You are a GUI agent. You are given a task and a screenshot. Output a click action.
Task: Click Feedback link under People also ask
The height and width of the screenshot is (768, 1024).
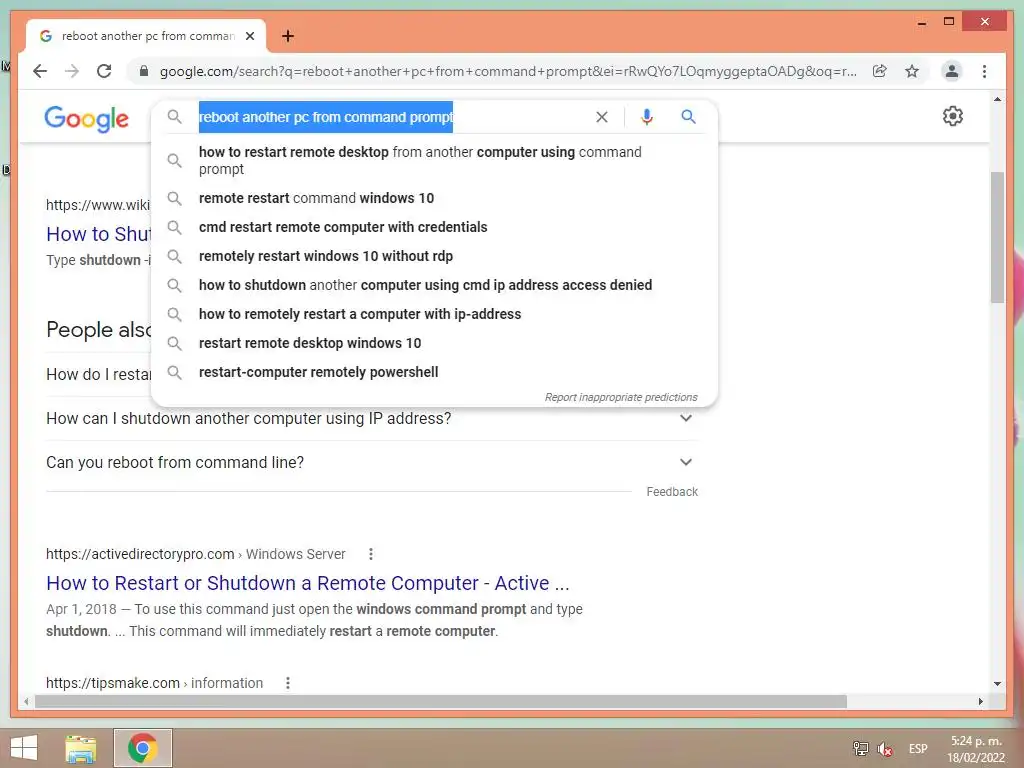(x=672, y=492)
